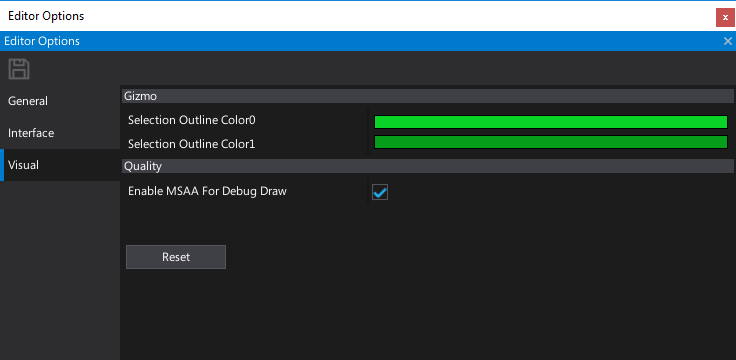The width and height of the screenshot is (736, 360).
Task: Click the Reset button
Action: point(176,257)
